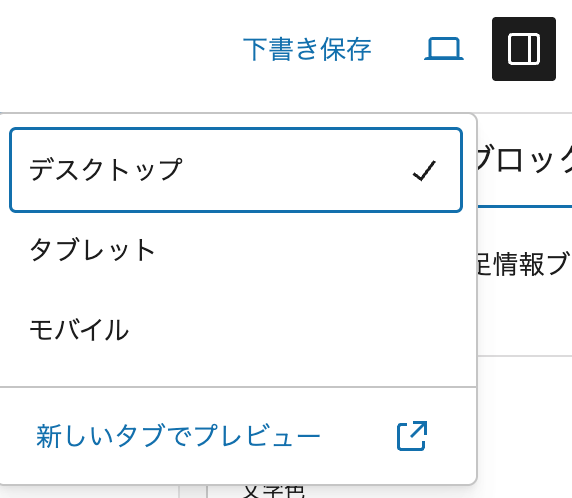The width and height of the screenshot is (572, 498).
Task: Click the blue underline below ブロック tab
Action: click(x=525, y=206)
